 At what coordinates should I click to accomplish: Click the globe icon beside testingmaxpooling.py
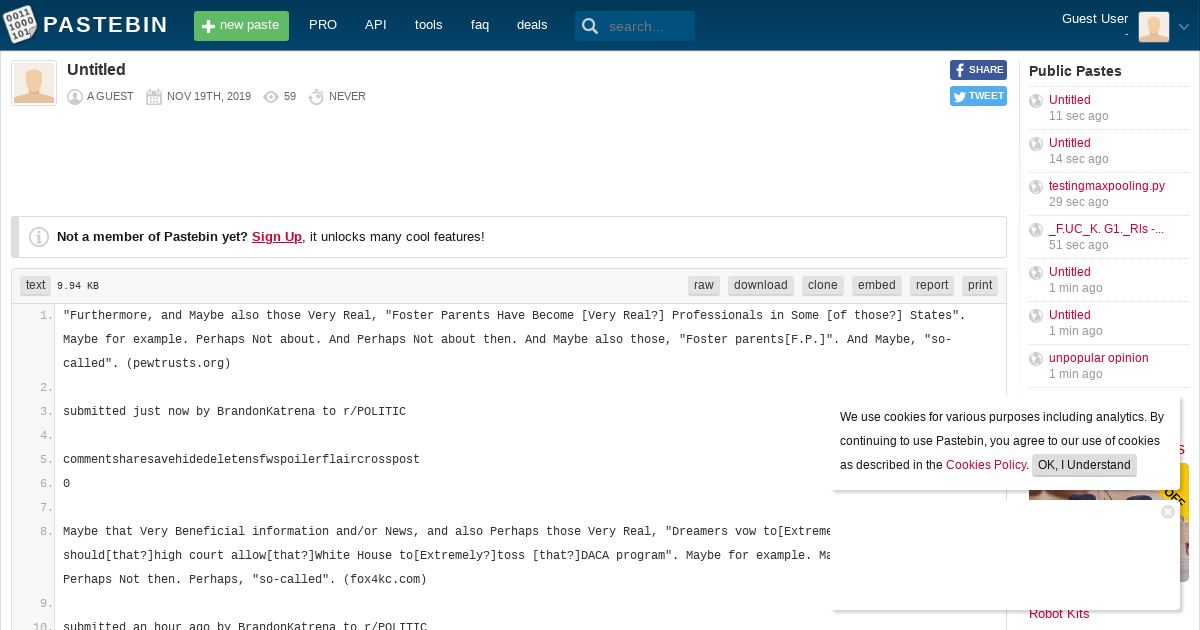tap(1036, 187)
